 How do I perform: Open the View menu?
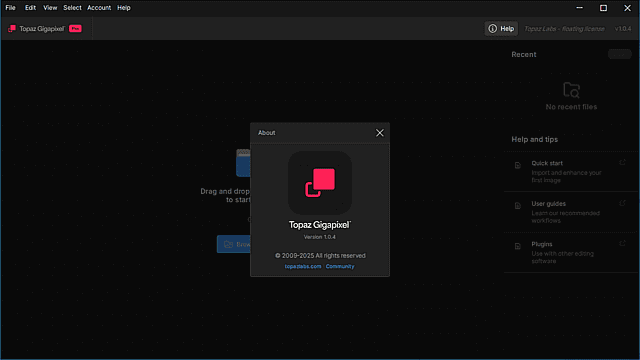(50, 8)
